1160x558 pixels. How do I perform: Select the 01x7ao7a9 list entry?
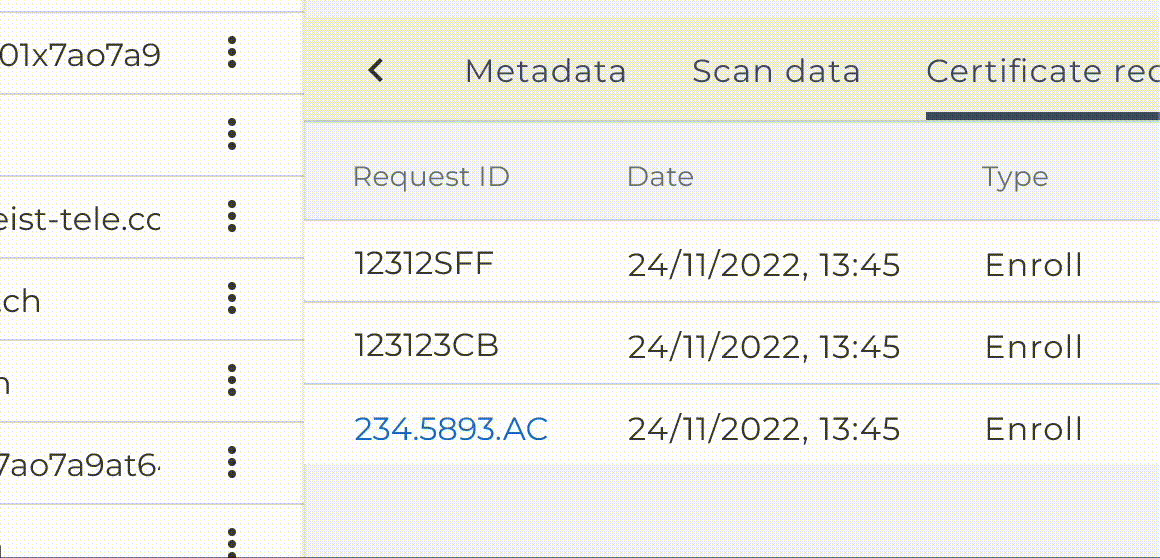coord(80,53)
